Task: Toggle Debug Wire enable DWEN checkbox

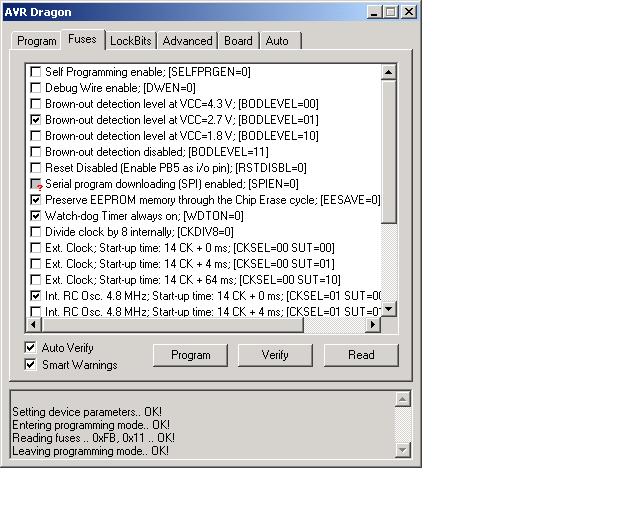Action: pos(36,88)
